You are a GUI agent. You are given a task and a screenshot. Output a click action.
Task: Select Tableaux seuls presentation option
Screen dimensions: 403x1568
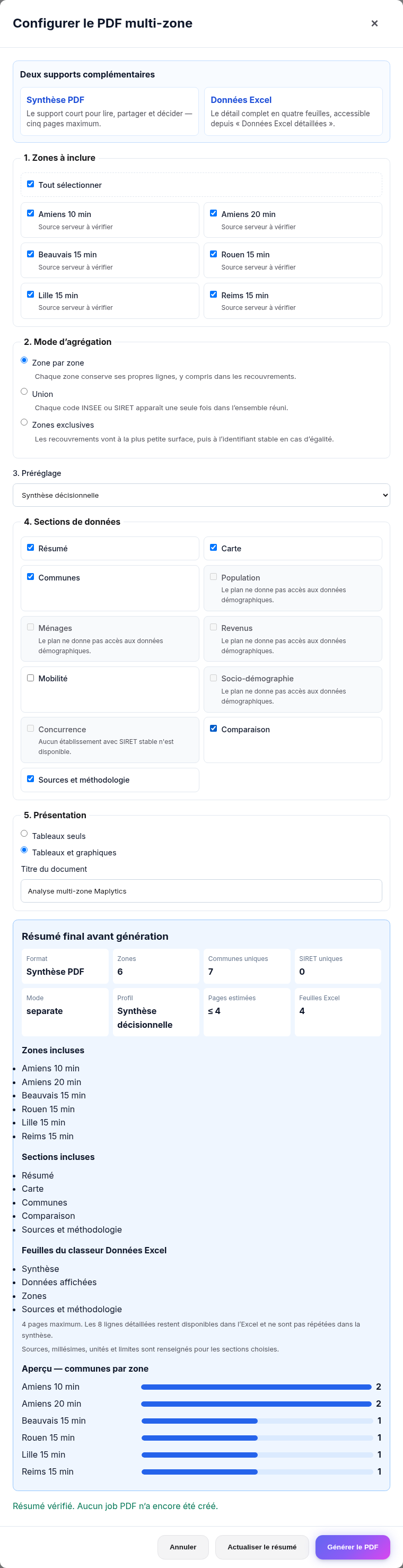pos(24,833)
